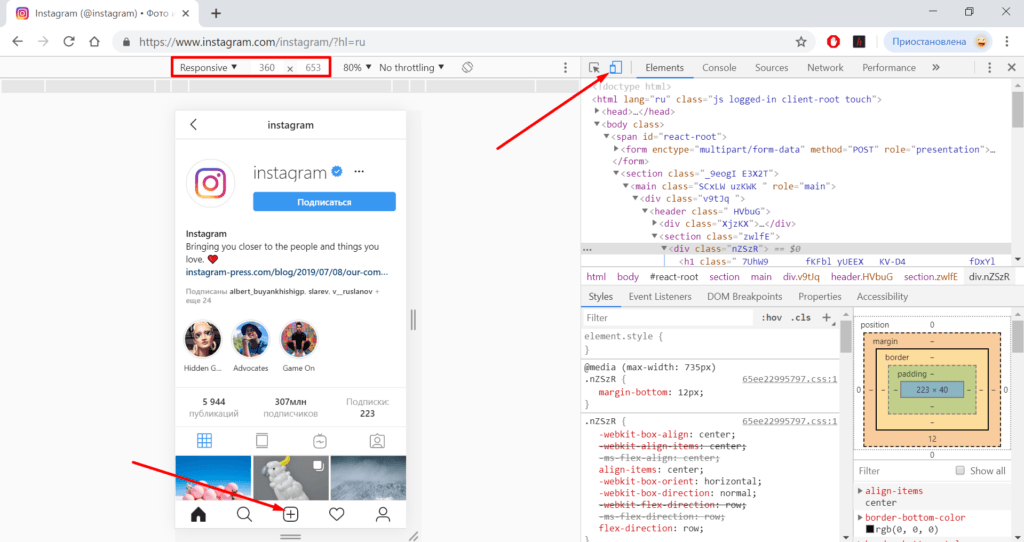Enable the Show all checkbox
1024x542 pixels.
tap(960, 470)
